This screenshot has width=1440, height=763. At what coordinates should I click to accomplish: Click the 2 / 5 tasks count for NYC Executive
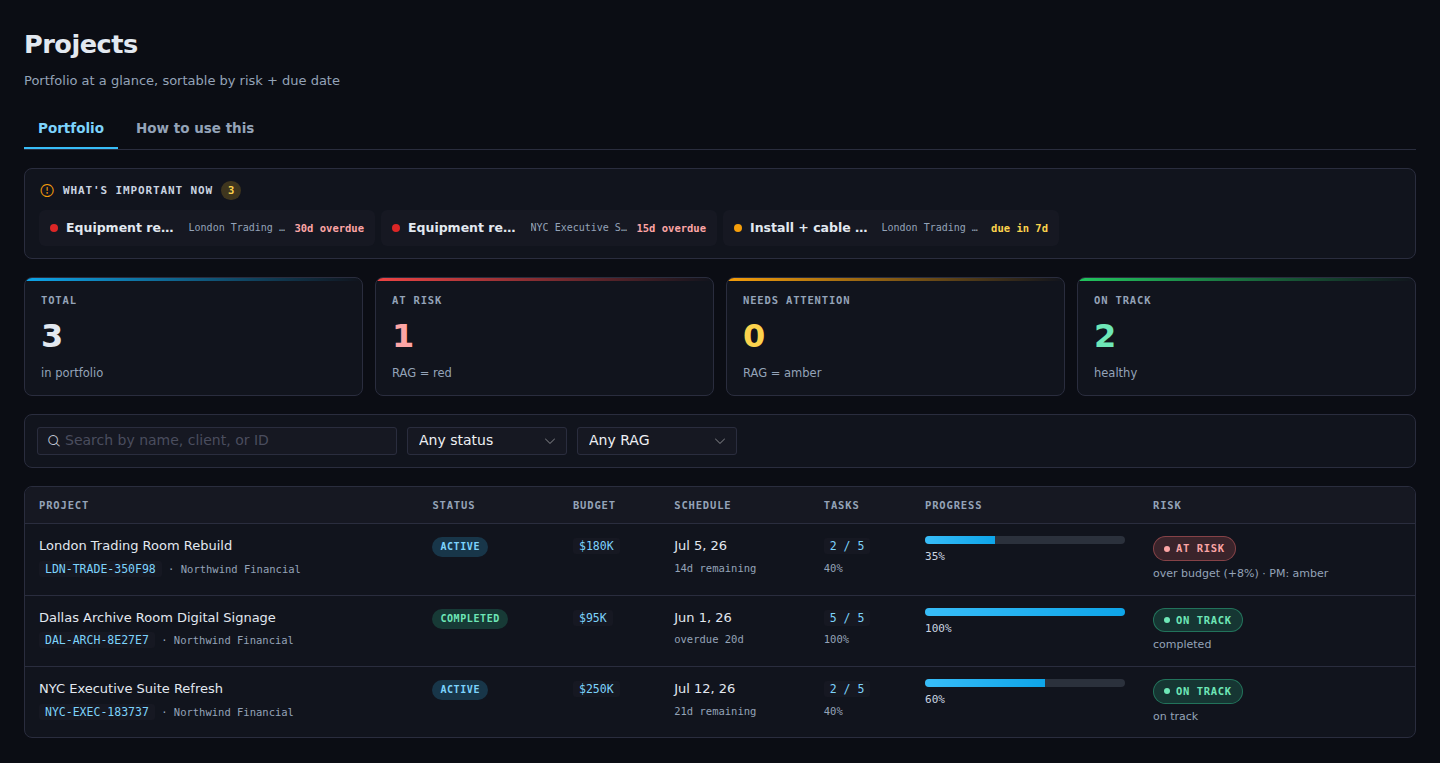pos(847,689)
